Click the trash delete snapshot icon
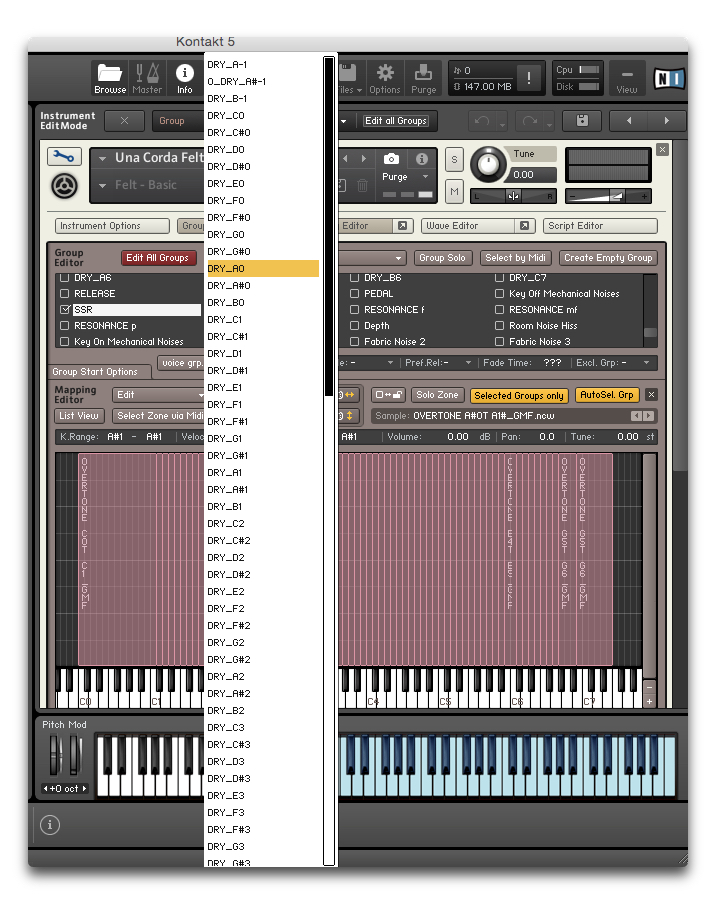Screen dimensions: 716x903 (362, 185)
